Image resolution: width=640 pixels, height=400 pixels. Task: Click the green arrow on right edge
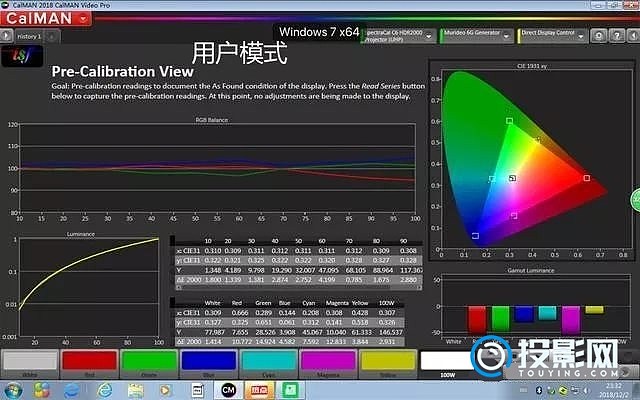point(634,197)
